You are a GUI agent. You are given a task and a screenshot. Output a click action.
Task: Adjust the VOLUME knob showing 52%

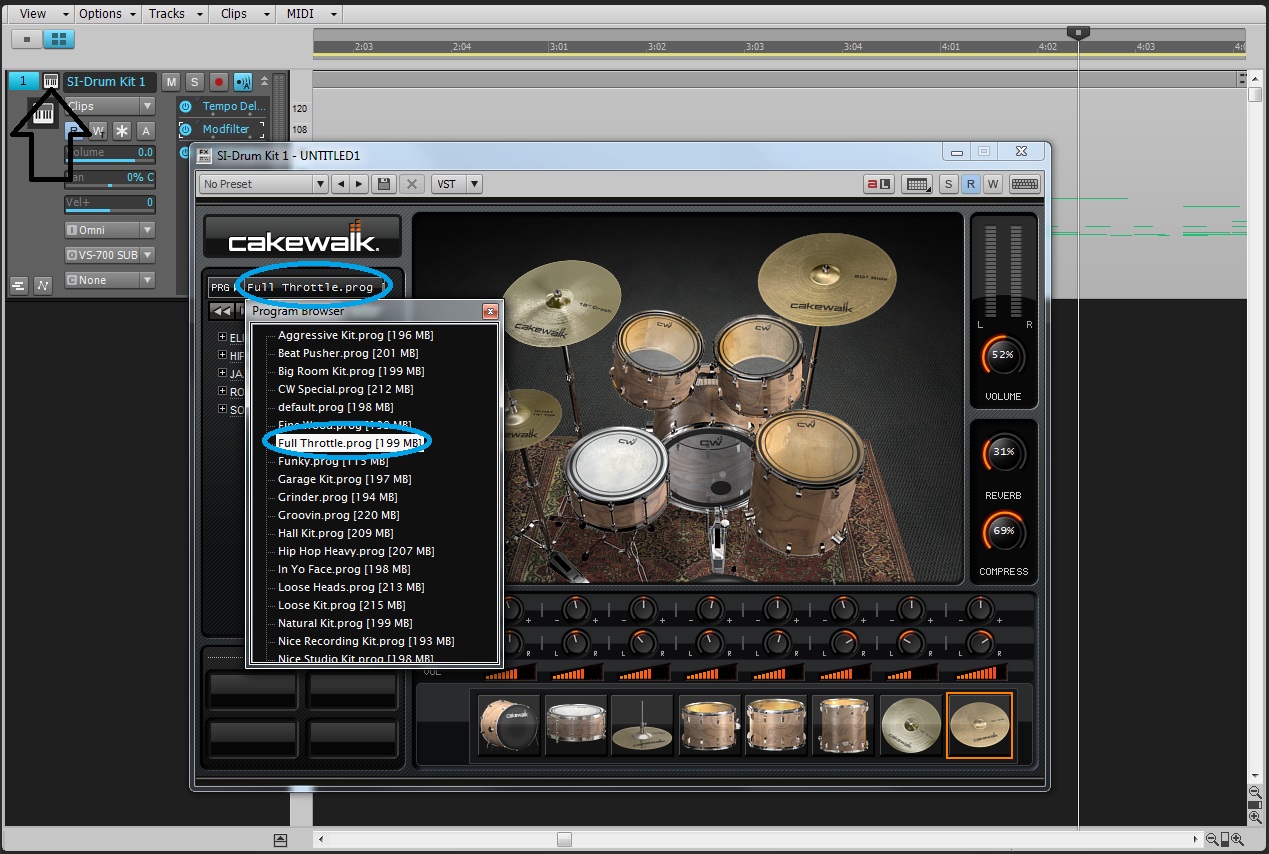point(1002,355)
